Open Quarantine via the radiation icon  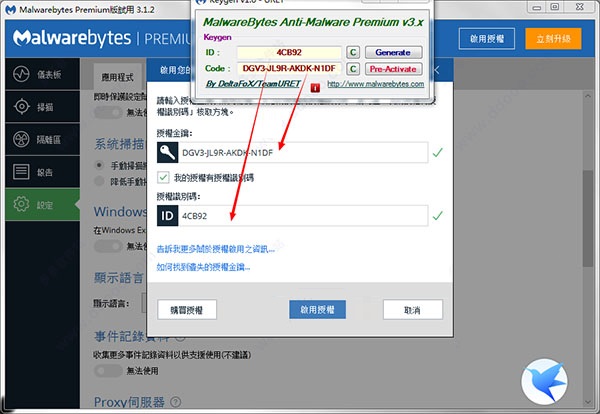coord(21,139)
